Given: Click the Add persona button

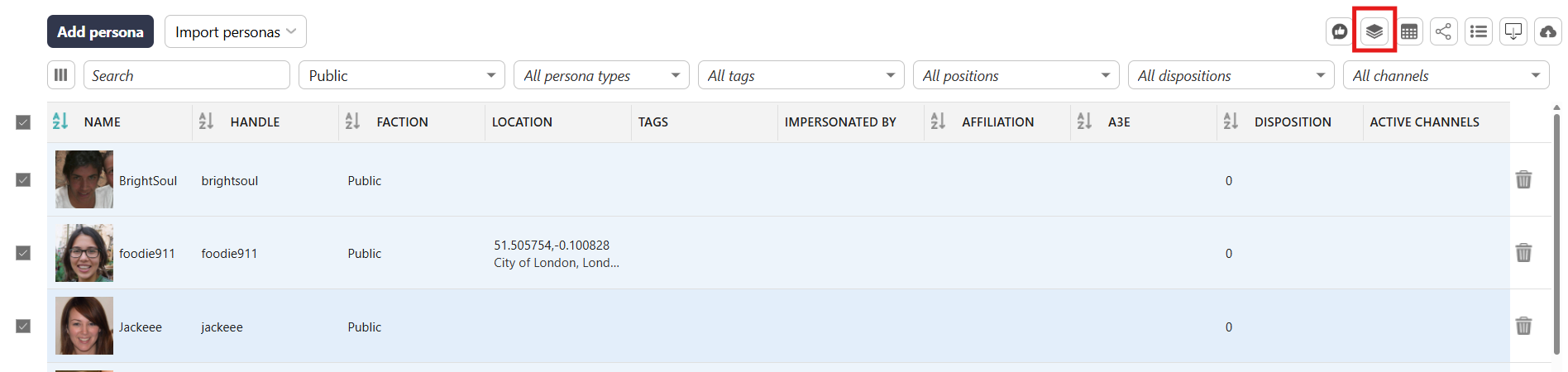Looking at the screenshot, I should tap(100, 32).
